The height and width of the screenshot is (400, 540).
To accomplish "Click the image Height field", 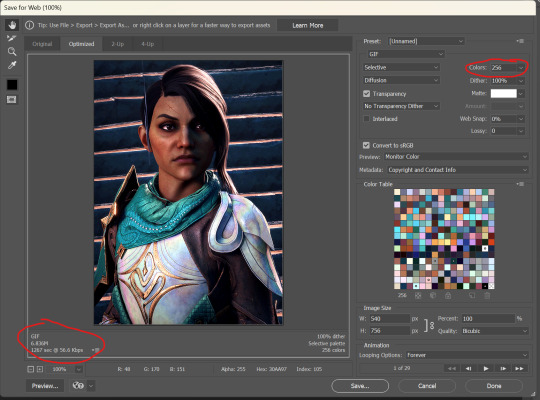I will [x=389, y=331].
